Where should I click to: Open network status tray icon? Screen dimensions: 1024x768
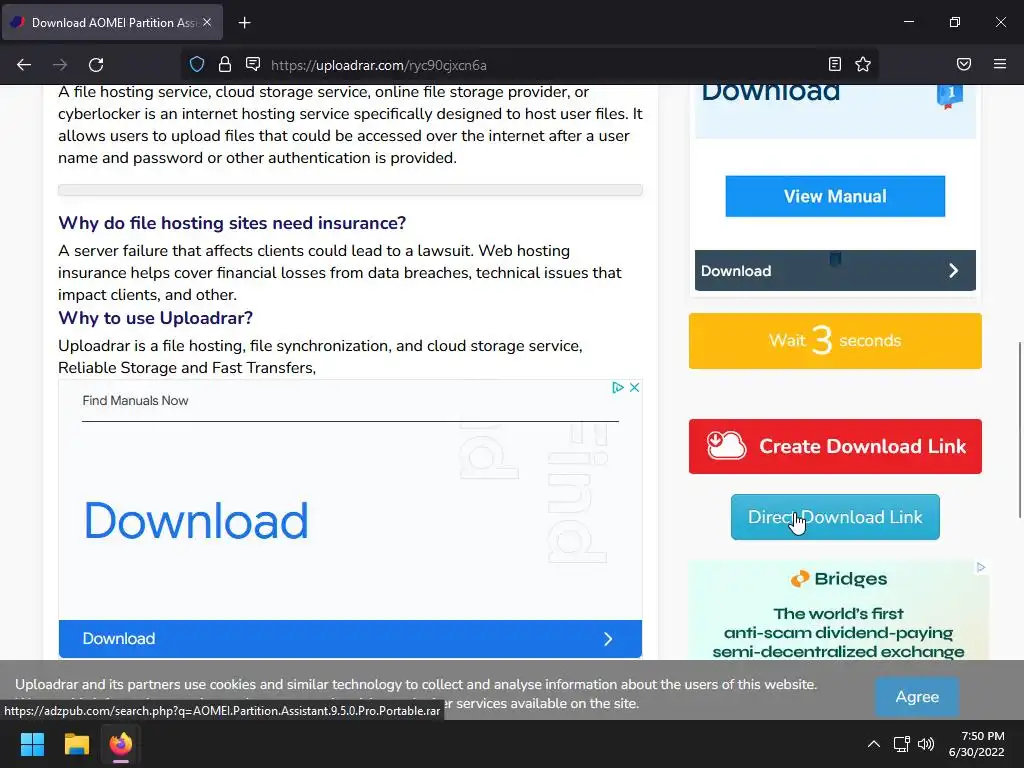[x=902, y=744]
